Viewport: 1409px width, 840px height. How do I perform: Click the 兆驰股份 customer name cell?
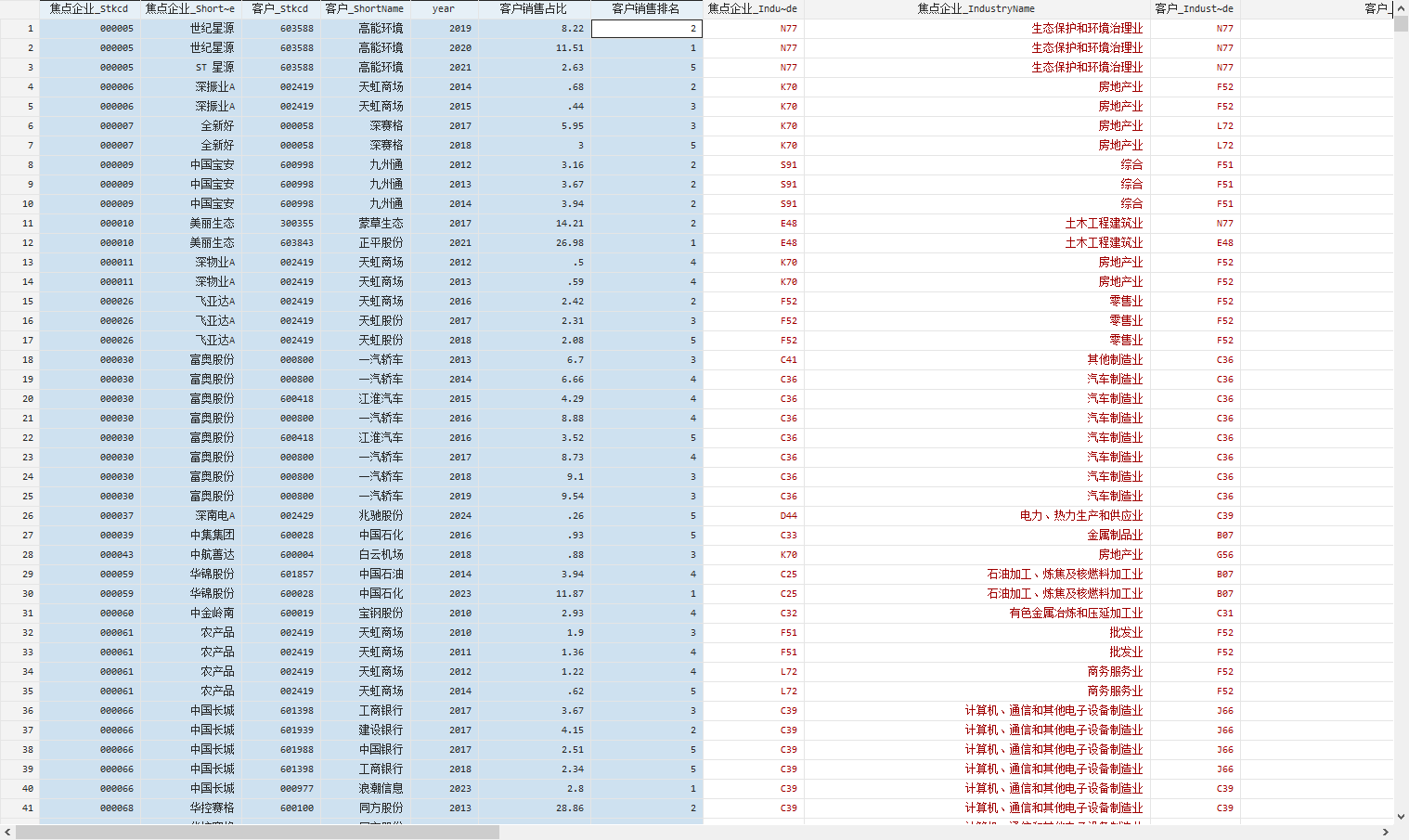click(x=381, y=516)
